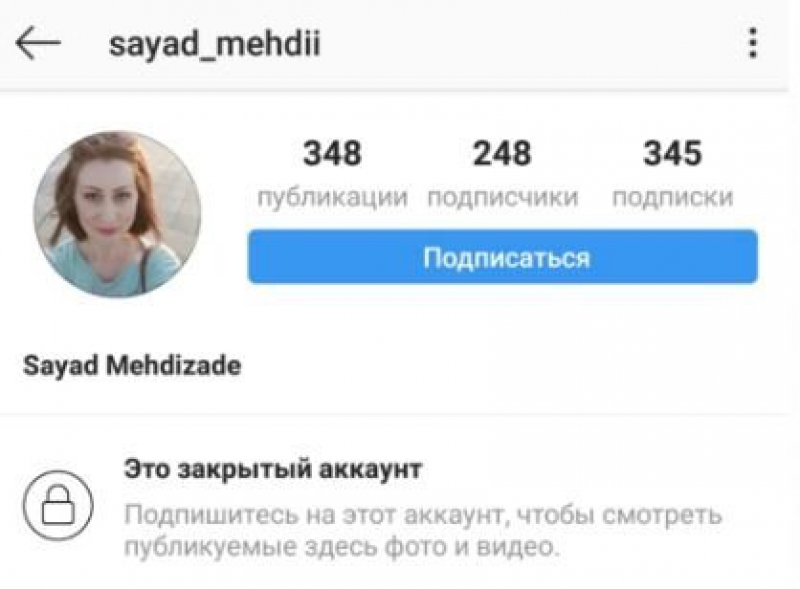Click the divider line below the Sayad Mehdizade name
The image size is (800, 589).
tap(394, 414)
